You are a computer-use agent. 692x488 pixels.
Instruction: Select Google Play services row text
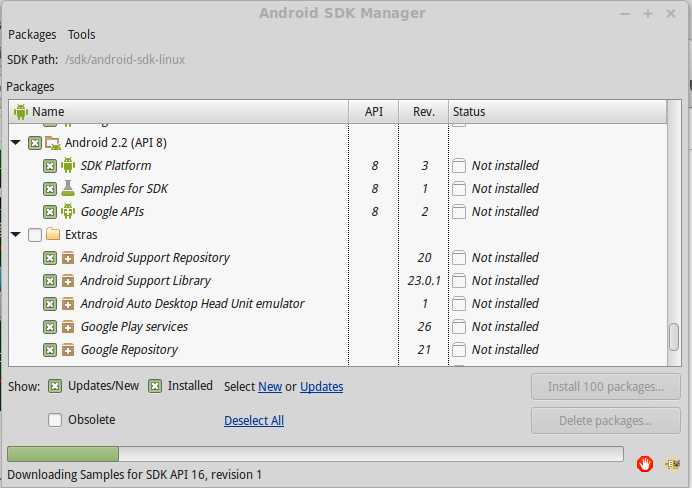click(134, 327)
